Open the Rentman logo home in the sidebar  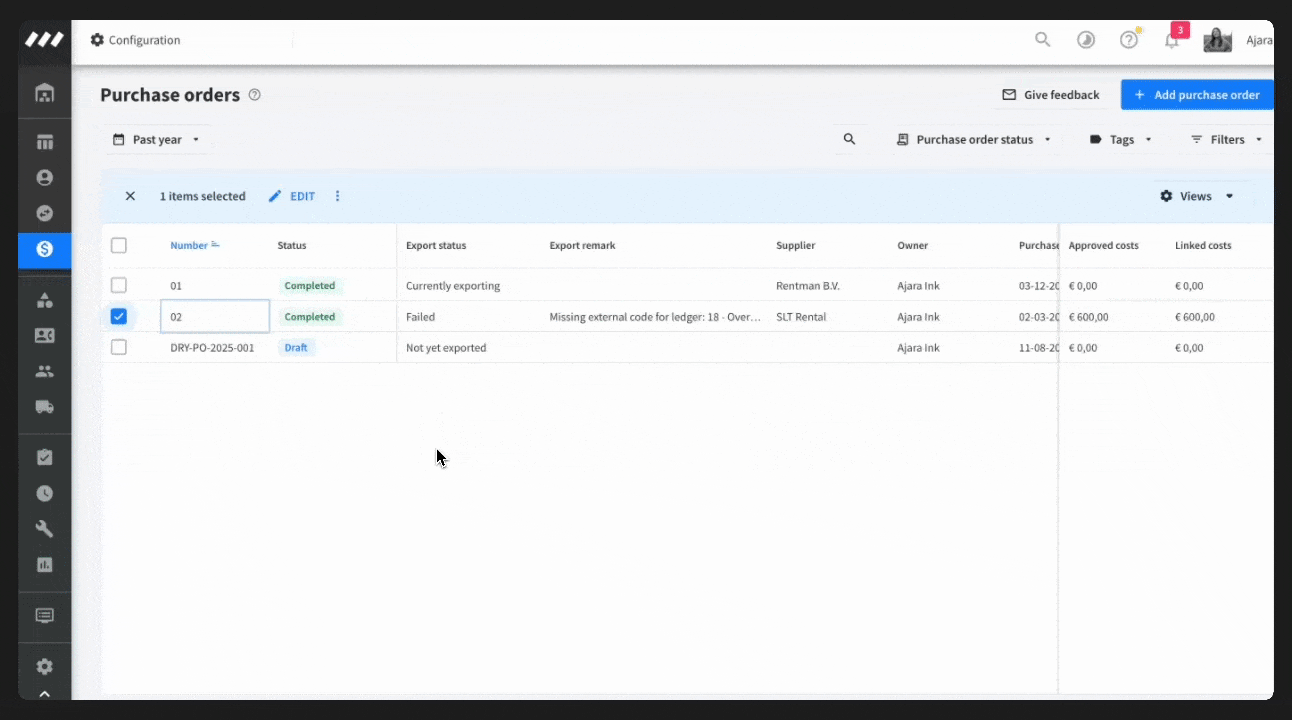tap(44, 40)
